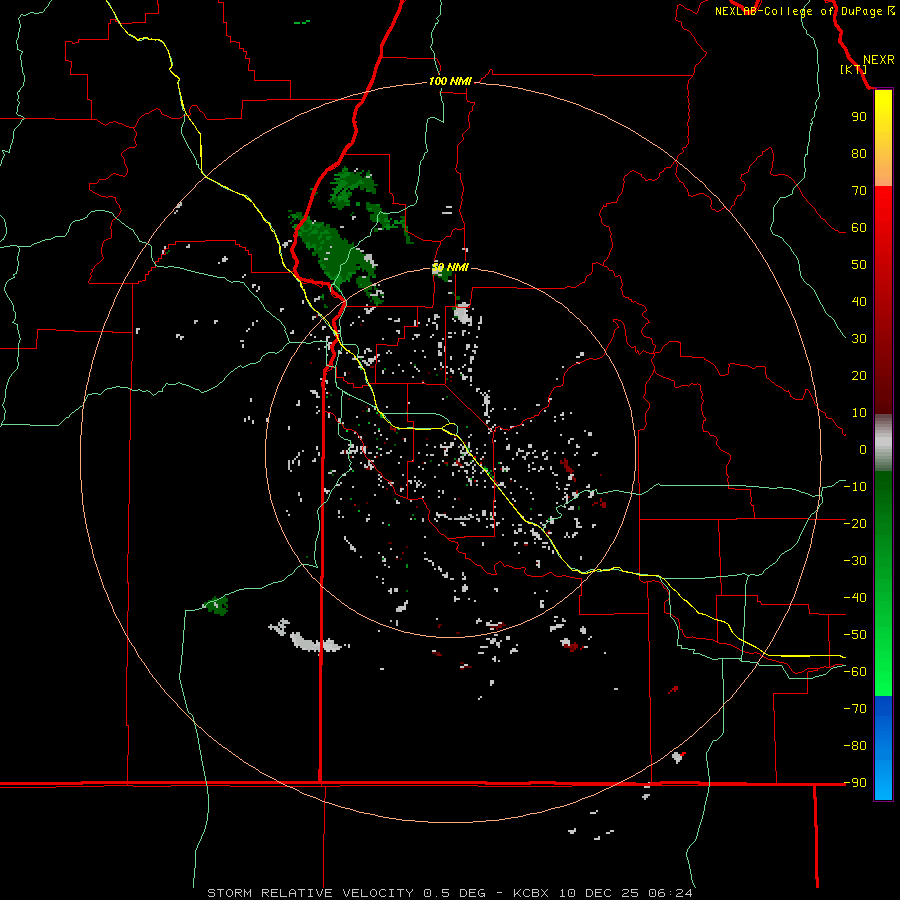Click the 90 value on velocity scale
The width and height of the screenshot is (900, 900).
(x=859, y=117)
